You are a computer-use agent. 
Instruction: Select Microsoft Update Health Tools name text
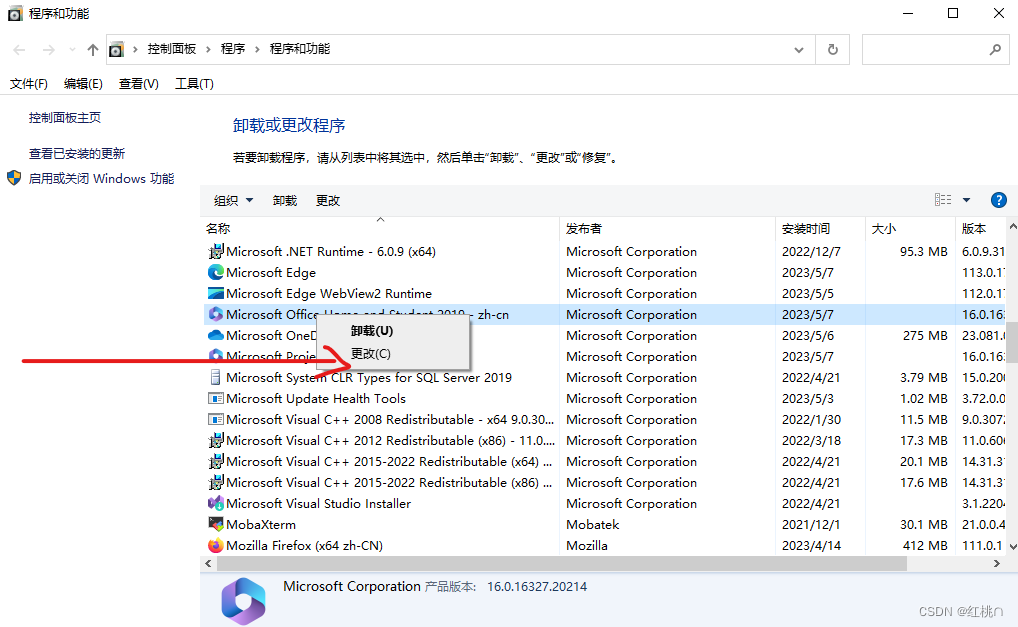click(316, 399)
